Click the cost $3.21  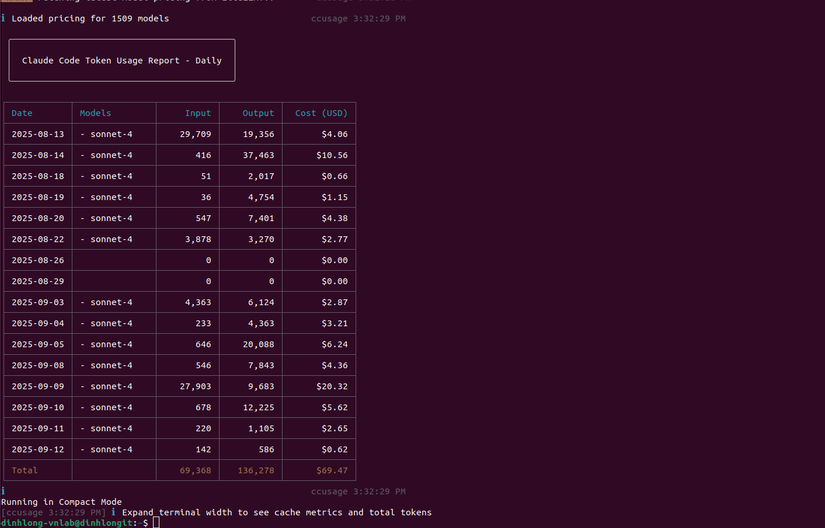pos(335,323)
